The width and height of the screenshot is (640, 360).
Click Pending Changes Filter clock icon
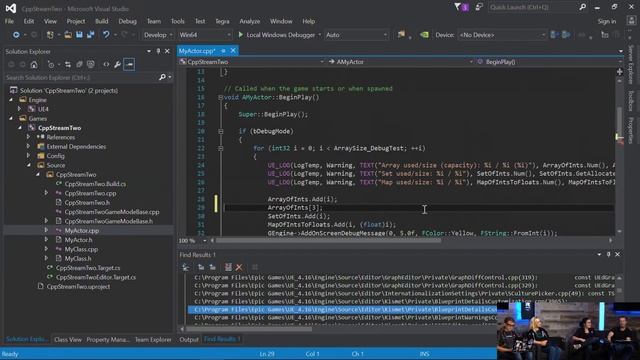[51, 64]
